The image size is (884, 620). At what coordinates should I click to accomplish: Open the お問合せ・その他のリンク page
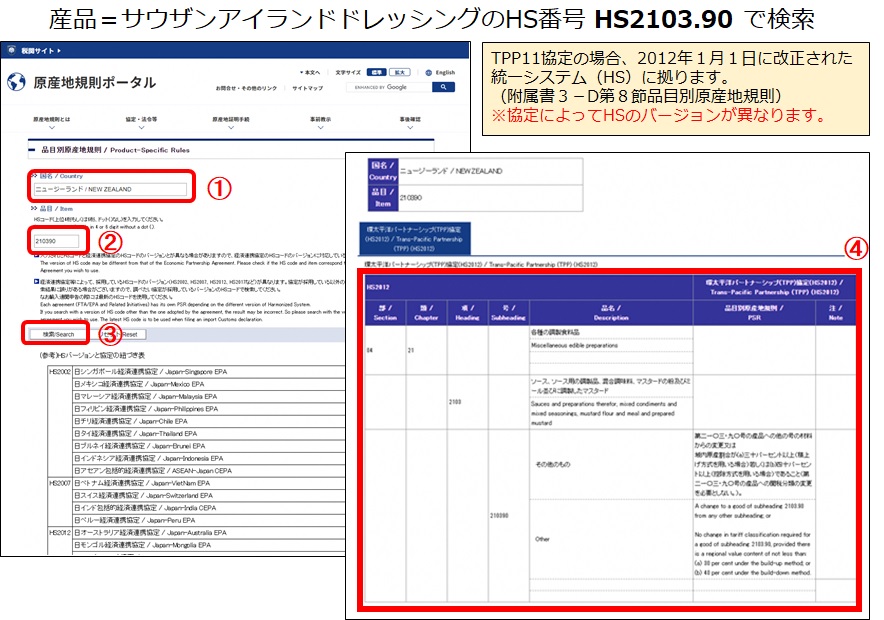pyautogui.click(x=246, y=87)
